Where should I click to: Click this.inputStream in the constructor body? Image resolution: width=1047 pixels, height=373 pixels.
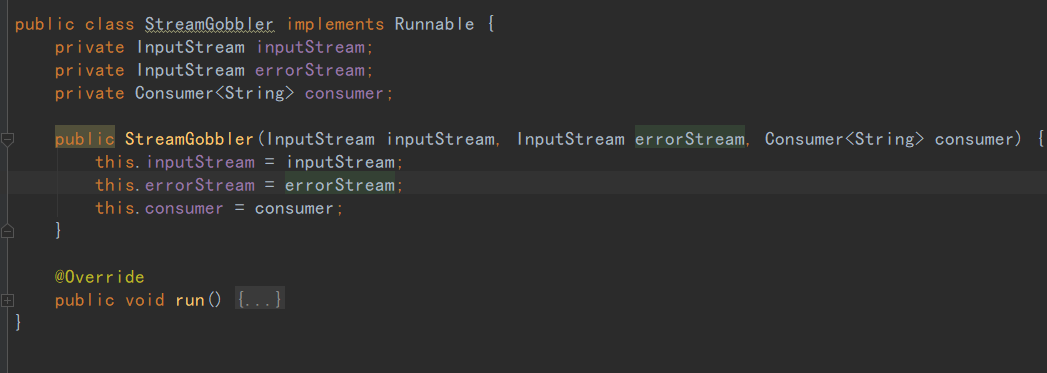pyautogui.click(x=174, y=162)
